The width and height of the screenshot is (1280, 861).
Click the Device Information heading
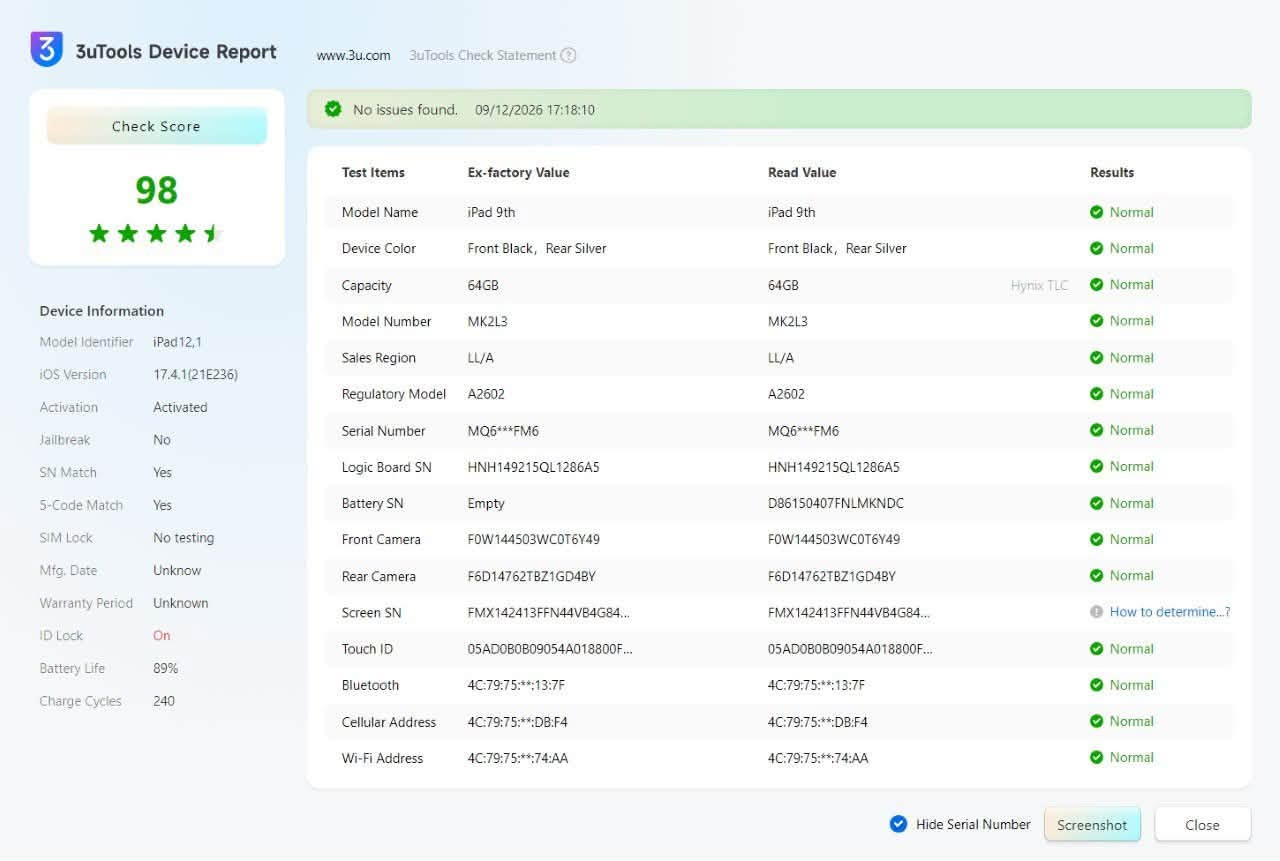(x=102, y=311)
